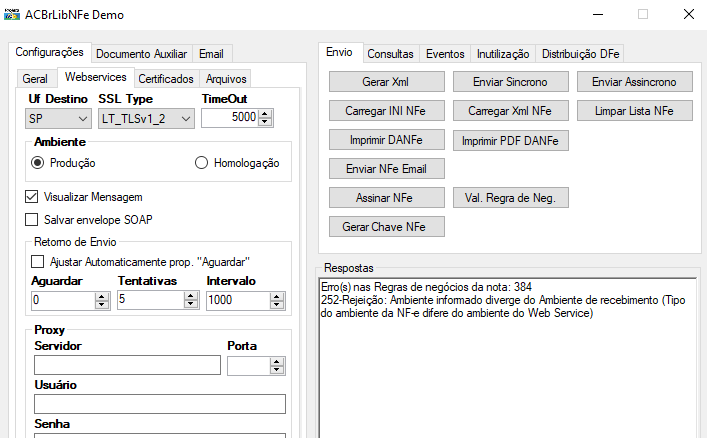Image resolution: width=707 pixels, height=438 pixels.
Task: Close the ACBrLibNFe Demo window
Action: tap(689, 14)
